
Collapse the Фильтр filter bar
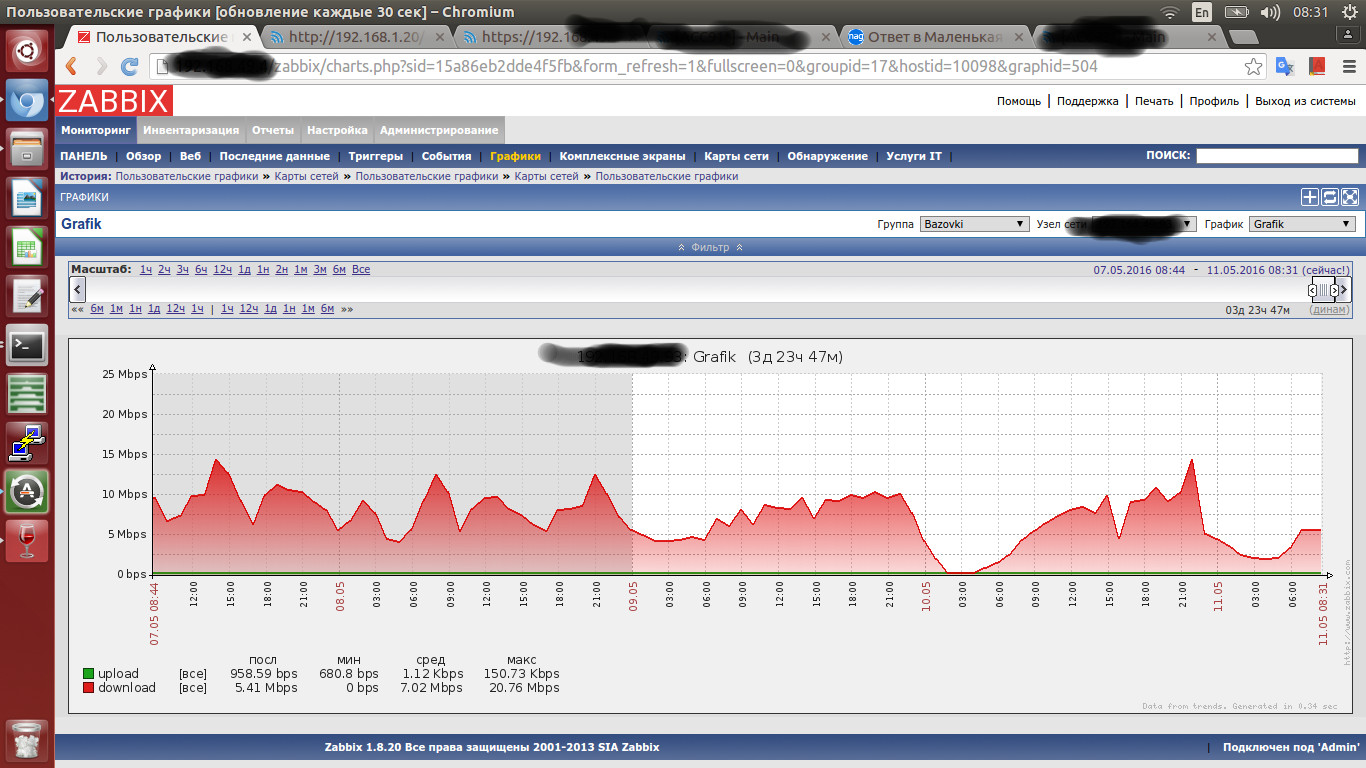click(x=710, y=247)
